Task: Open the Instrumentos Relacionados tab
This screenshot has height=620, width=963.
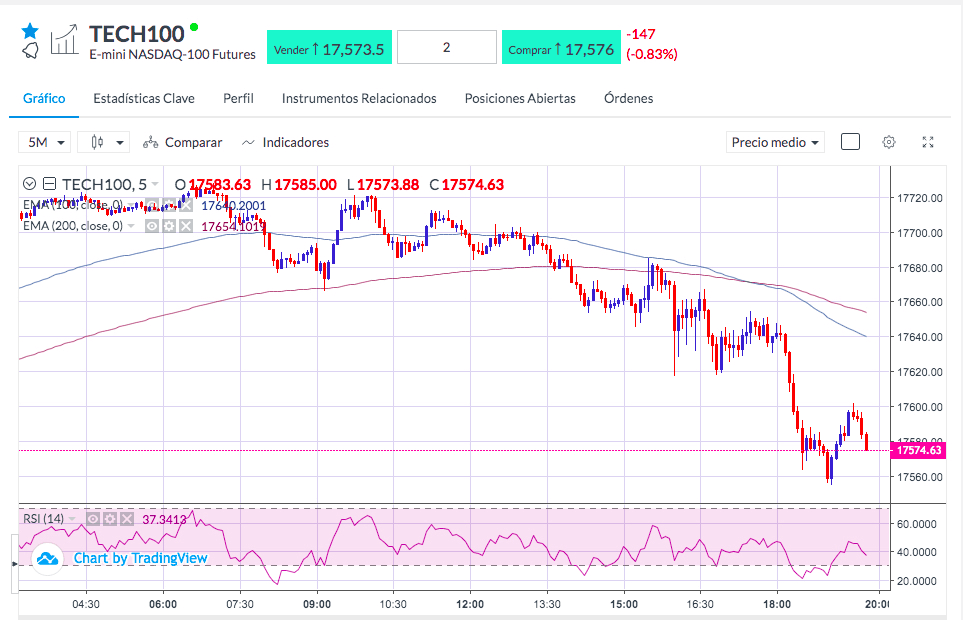Action: click(359, 98)
